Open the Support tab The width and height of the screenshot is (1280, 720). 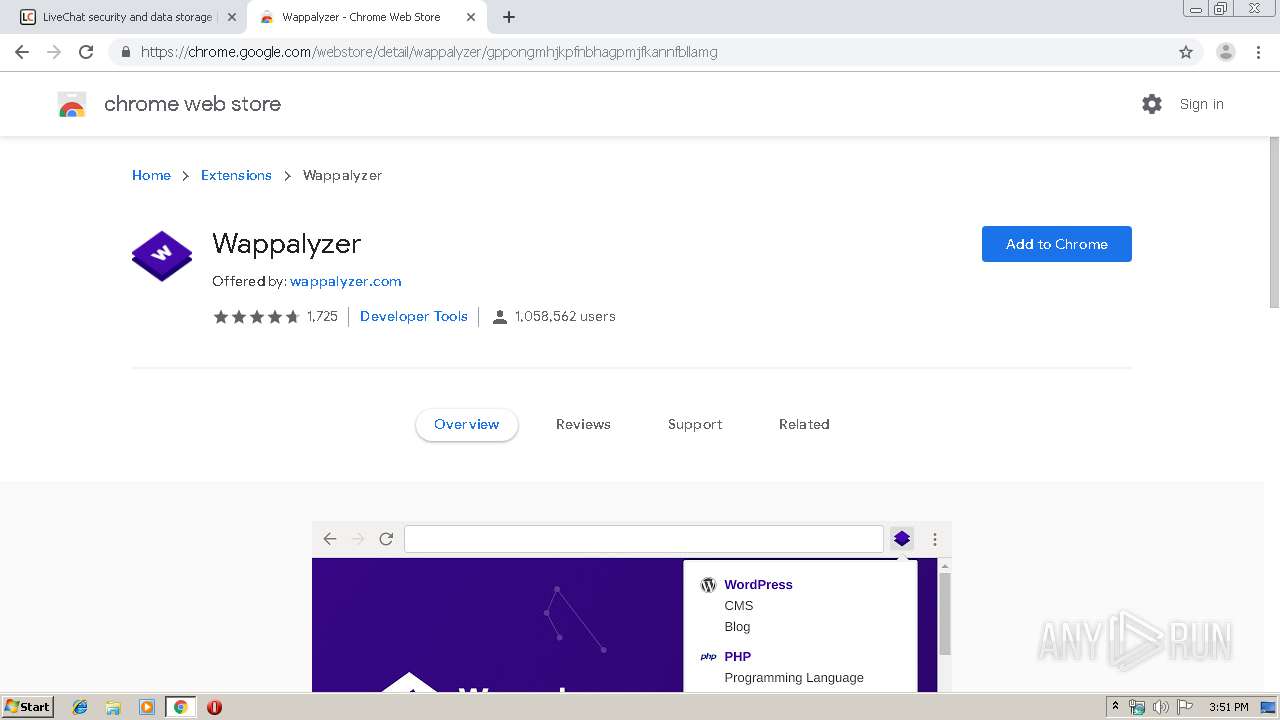click(695, 424)
